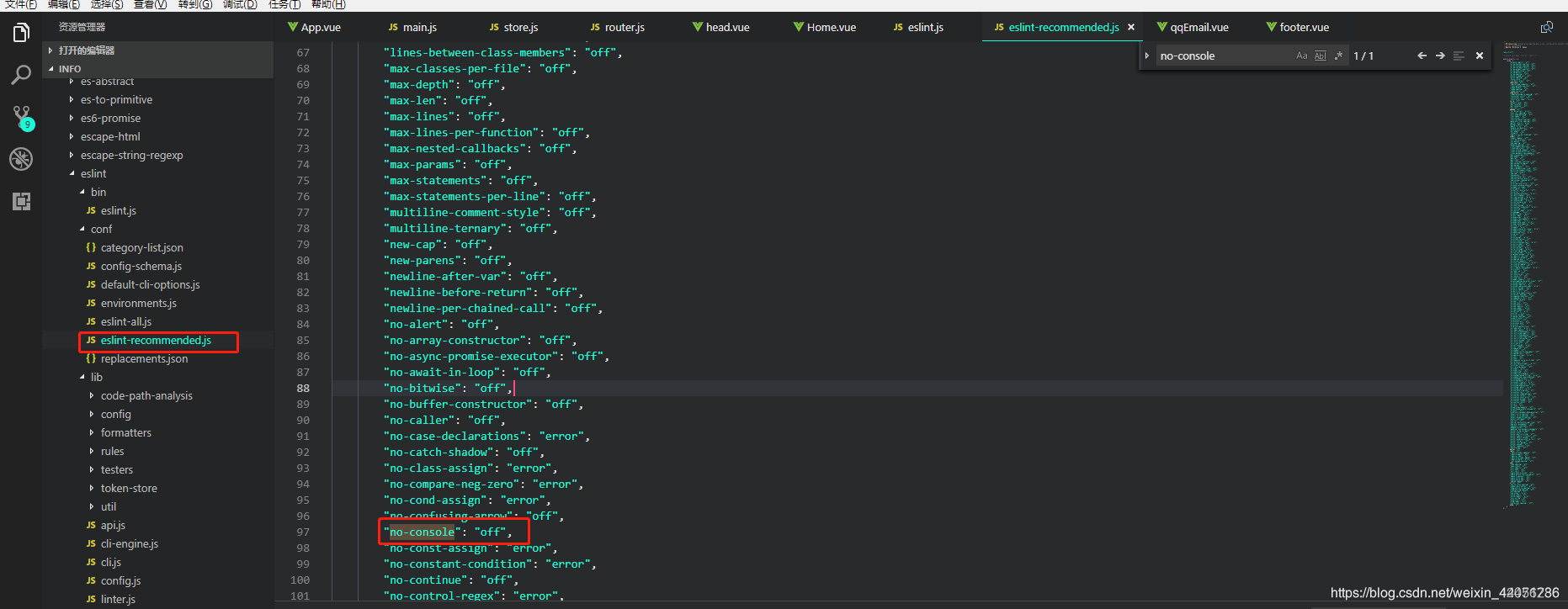
Task: Open cli.js file in tree
Action: [x=110, y=562]
